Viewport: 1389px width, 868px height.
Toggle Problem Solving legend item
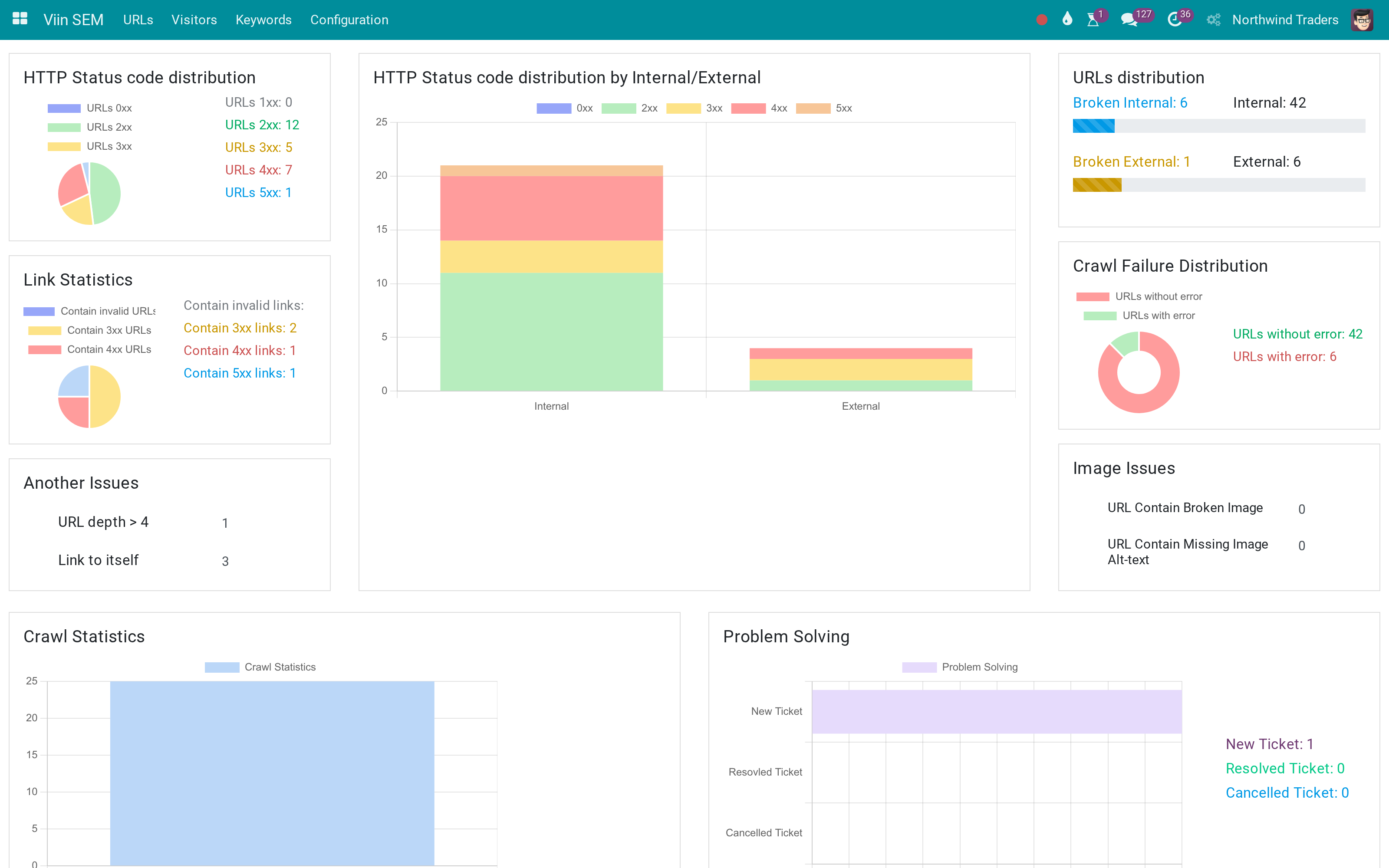pos(960,667)
